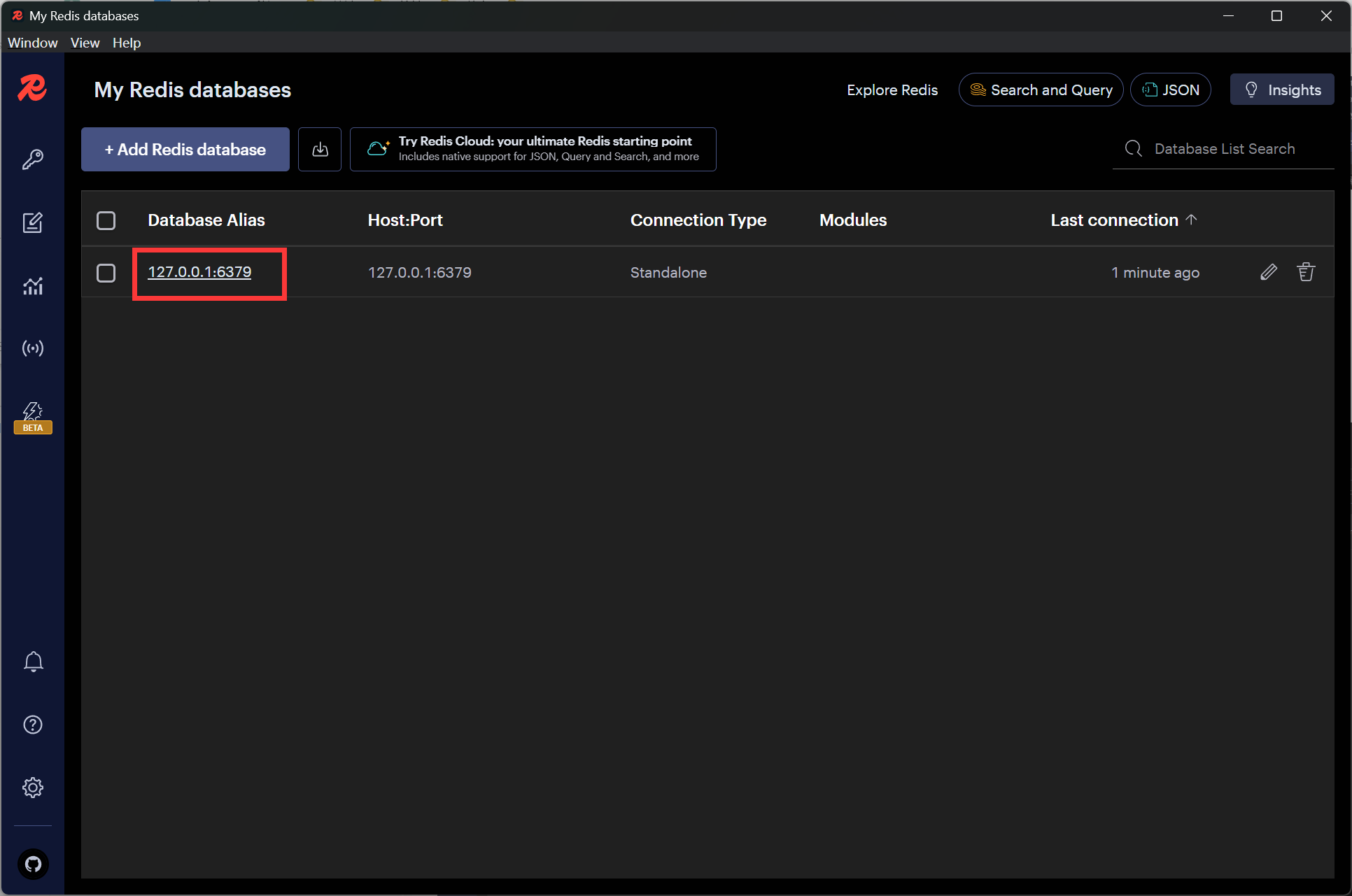Open the GitHub icon in the sidebar
The image size is (1352, 896).
(33, 865)
